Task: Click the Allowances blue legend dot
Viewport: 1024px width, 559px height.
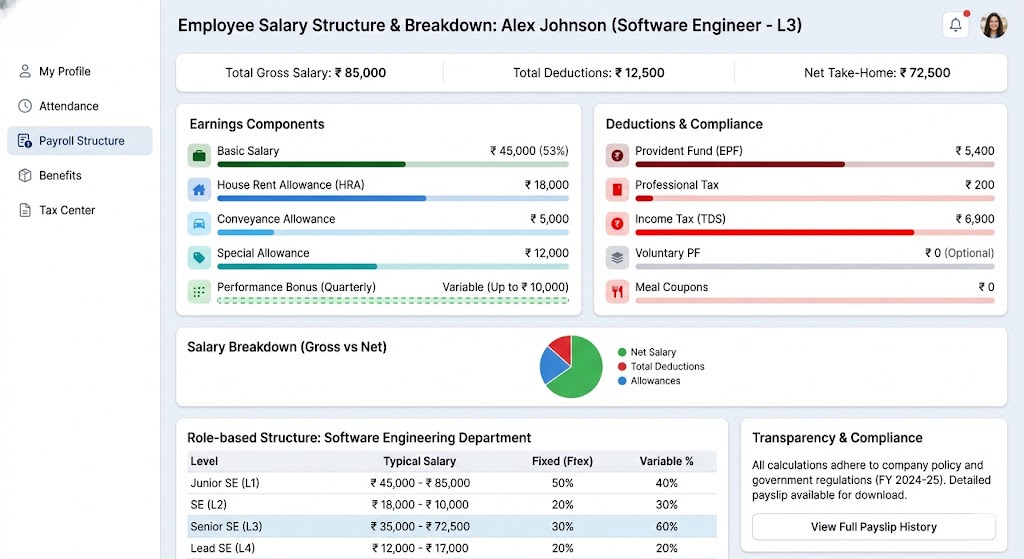Action: pyautogui.click(x=622, y=381)
